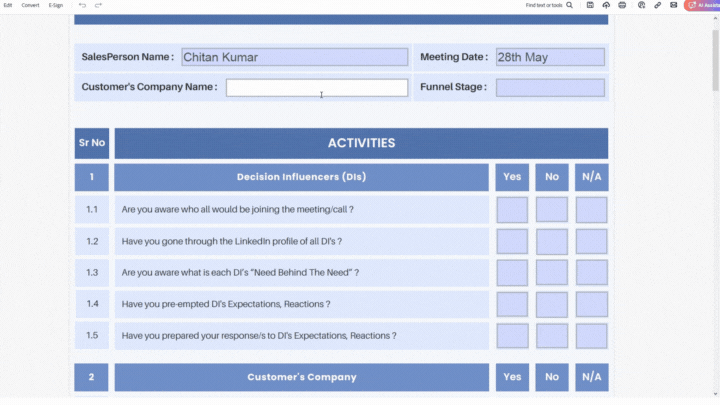720x405 pixels.
Task: Check Yes for question 1.5
Action: coord(512,336)
